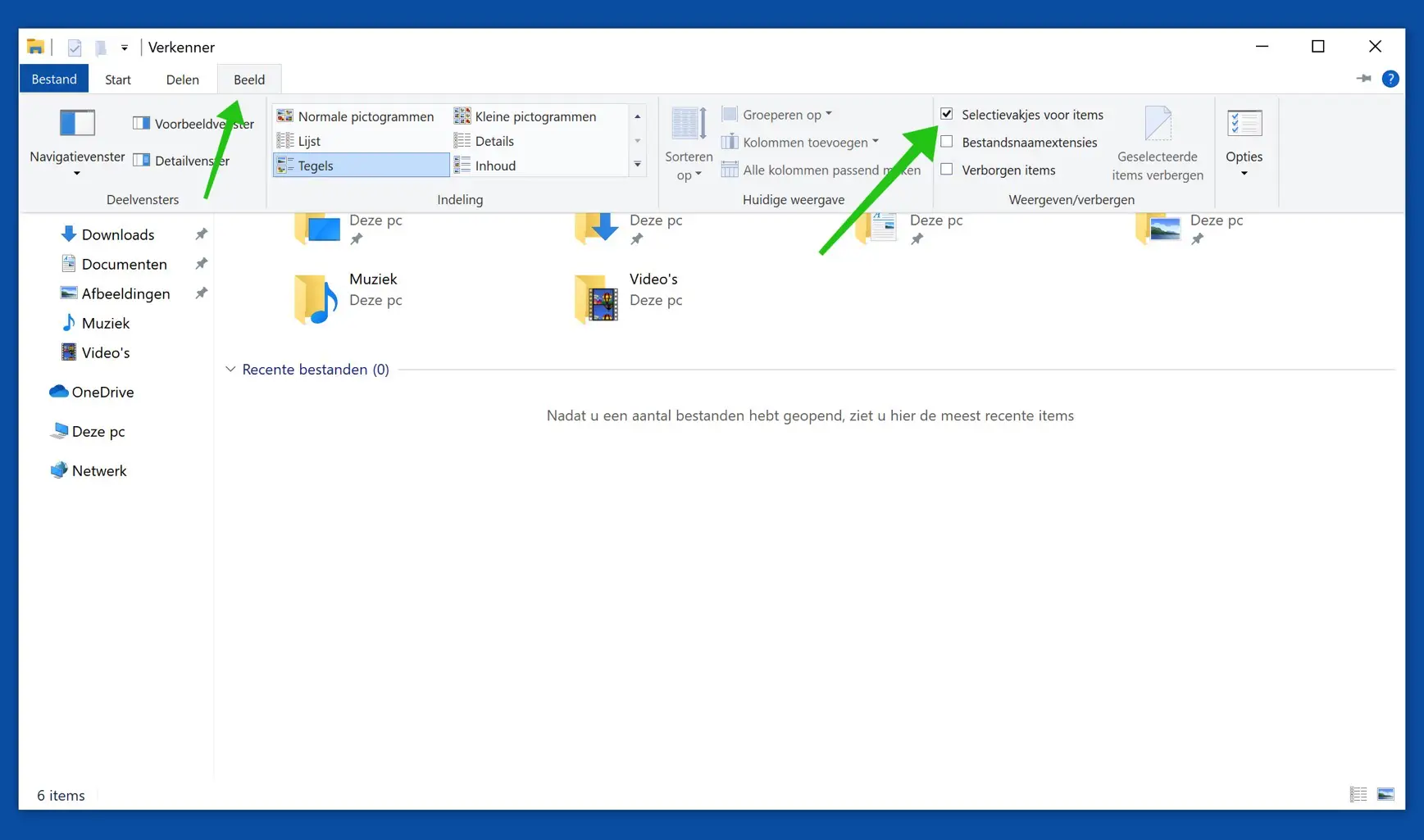Enable Verborgen items checkbox

click(947, 170)
